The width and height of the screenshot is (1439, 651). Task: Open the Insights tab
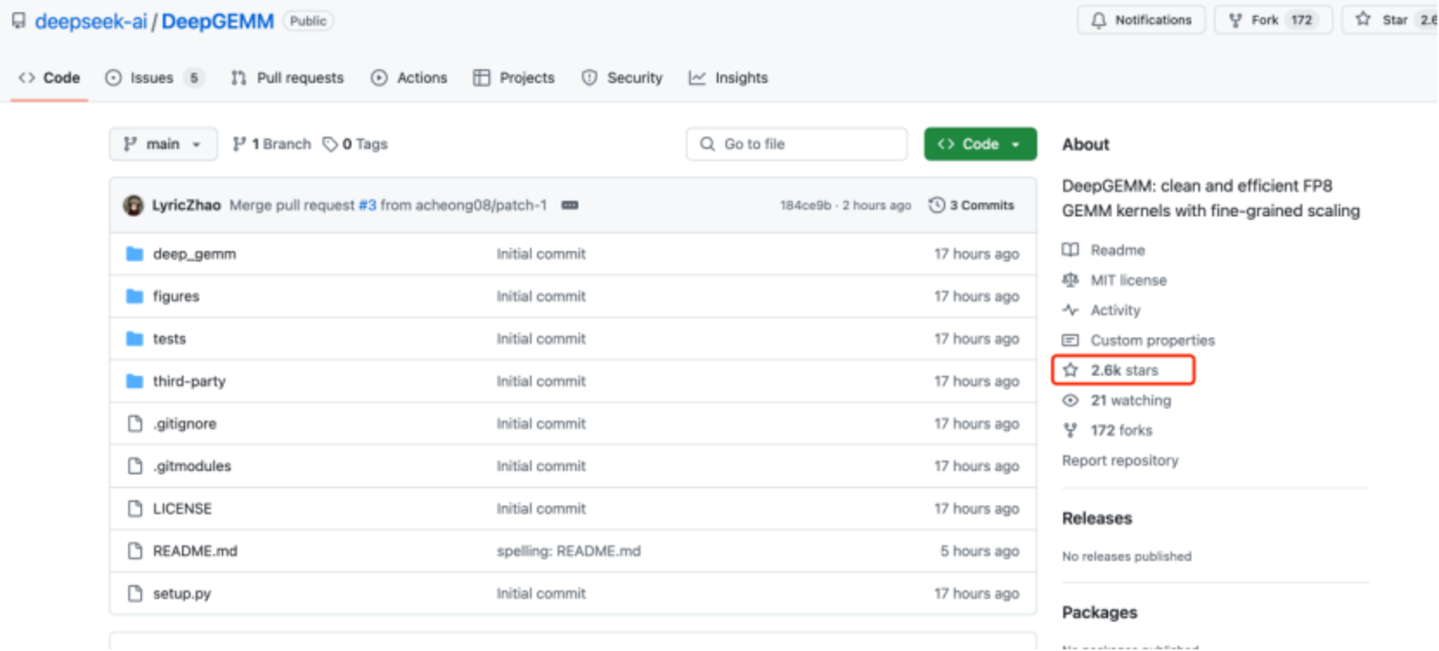(x=728, y=78)
